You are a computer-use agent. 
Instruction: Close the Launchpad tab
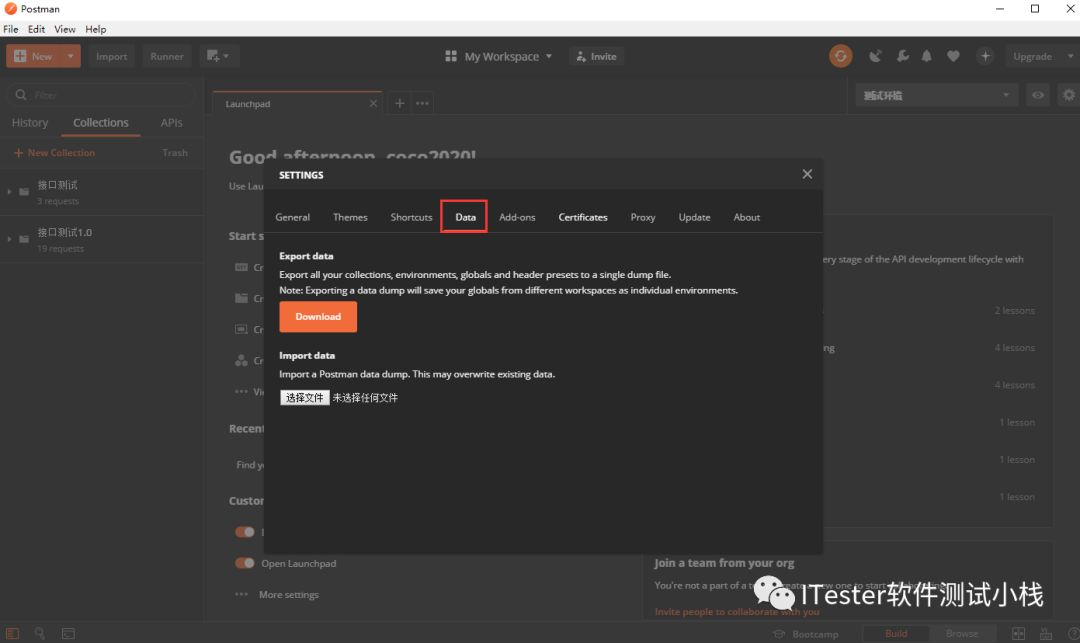pyautogui.click(x=373, y=103)
